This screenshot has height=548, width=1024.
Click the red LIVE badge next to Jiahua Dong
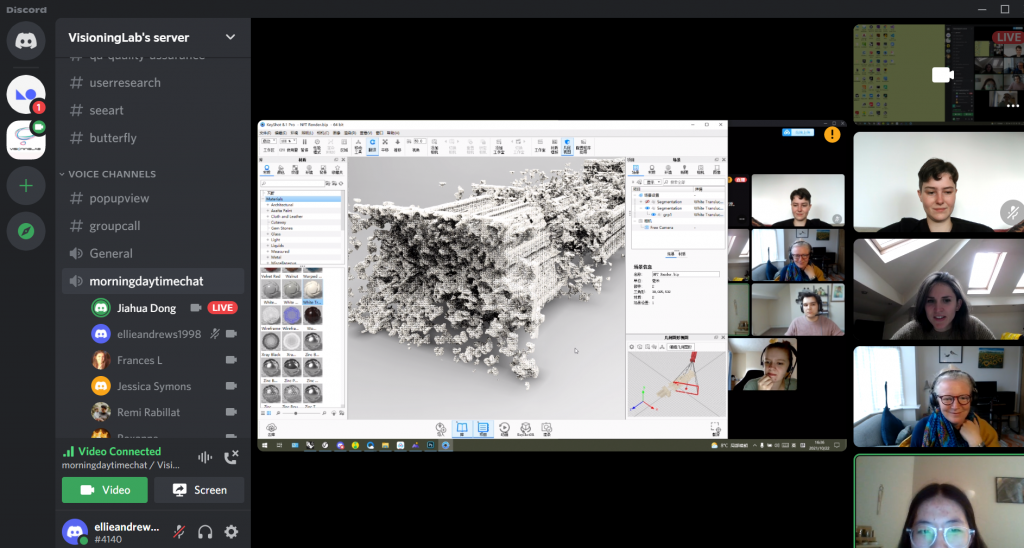tap(222, 308)
